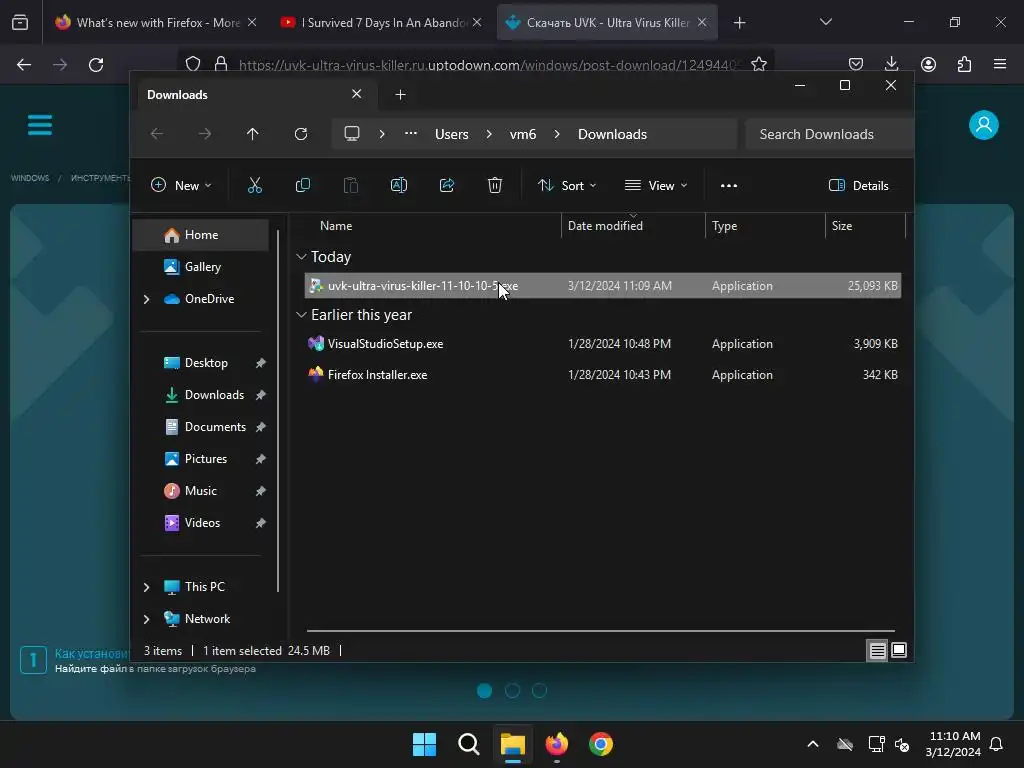Open Firefox list all tabs dropdown
The width and height of the screenshot is (1024, 768).
pos(825,22)
